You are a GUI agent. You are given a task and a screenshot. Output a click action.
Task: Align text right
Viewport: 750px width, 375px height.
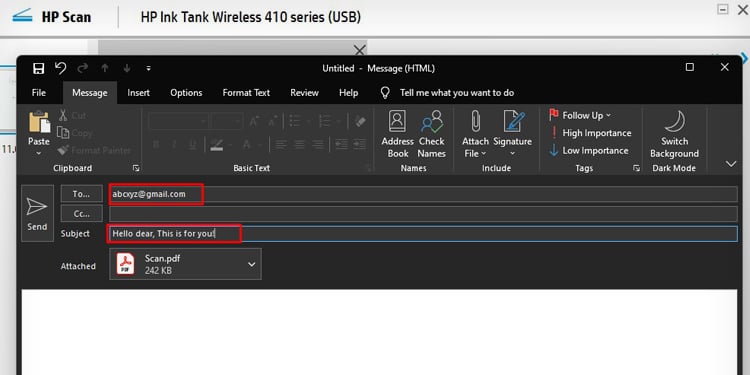tap(318, 144)
